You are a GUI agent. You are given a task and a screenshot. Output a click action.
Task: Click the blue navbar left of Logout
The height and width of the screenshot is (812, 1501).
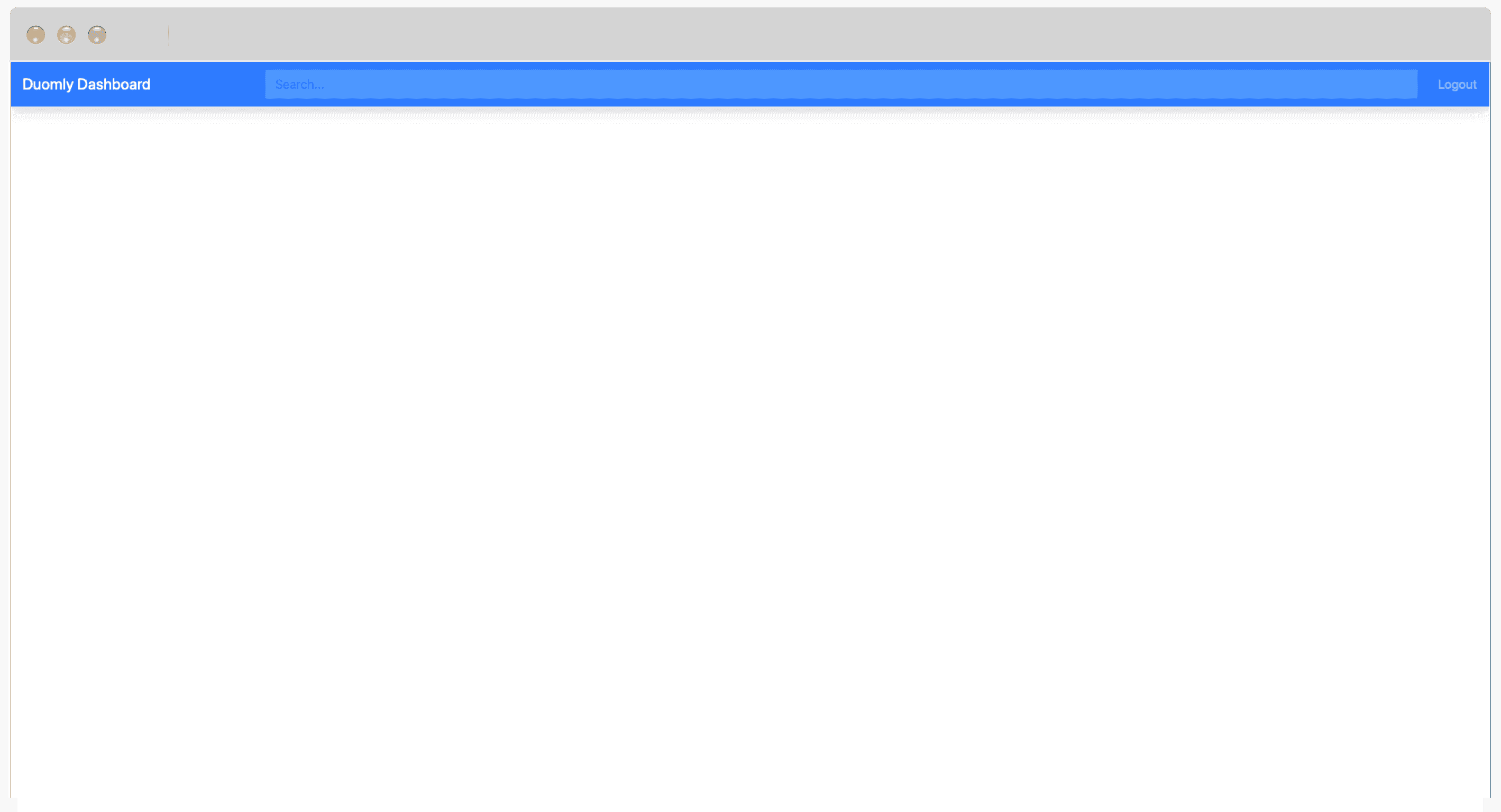click(x=1427, y=85)
